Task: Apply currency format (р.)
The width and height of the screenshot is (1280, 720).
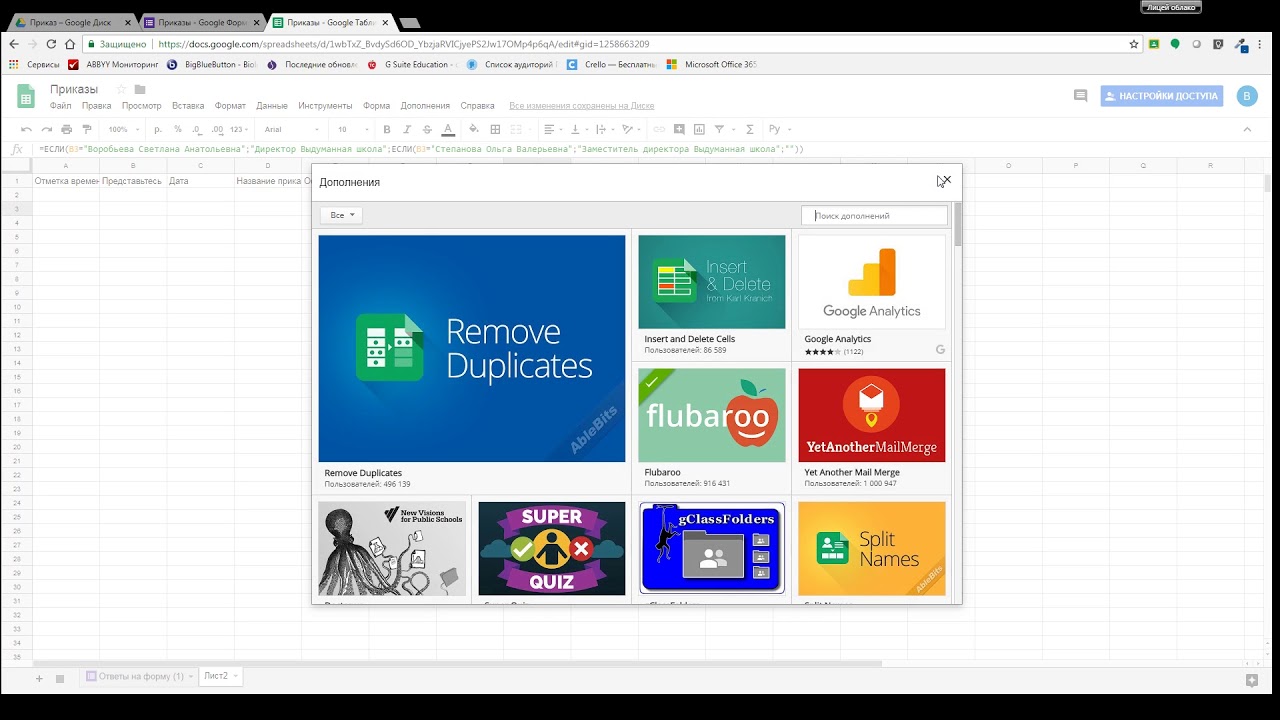Action: 158,129
